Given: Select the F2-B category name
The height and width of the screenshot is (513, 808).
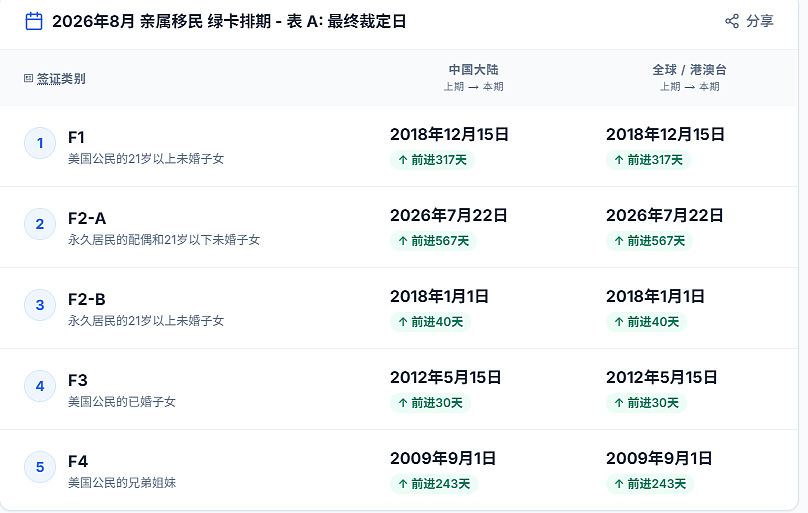Looking at the screenshot, I should click(87, 299).
